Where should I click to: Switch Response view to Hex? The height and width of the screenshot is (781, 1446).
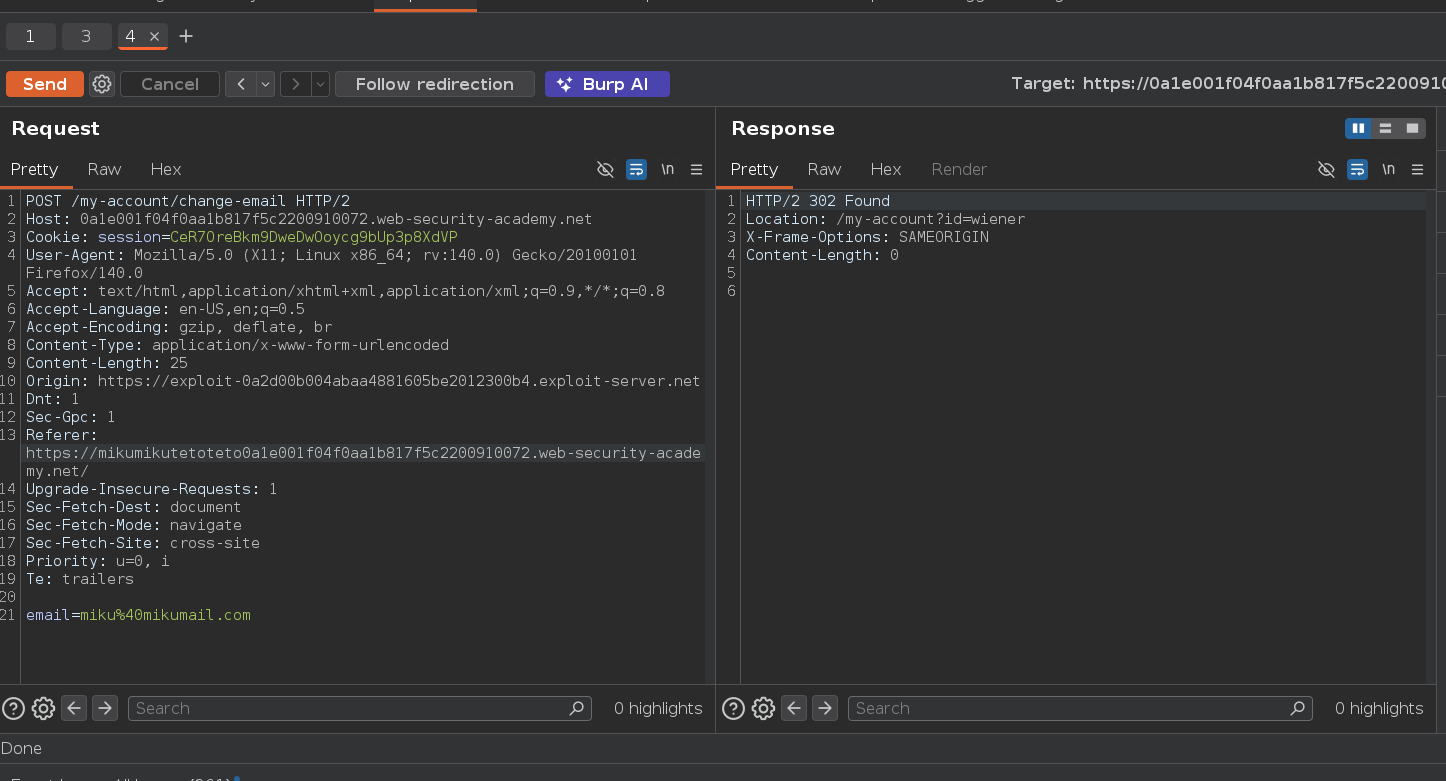[886, 169]
